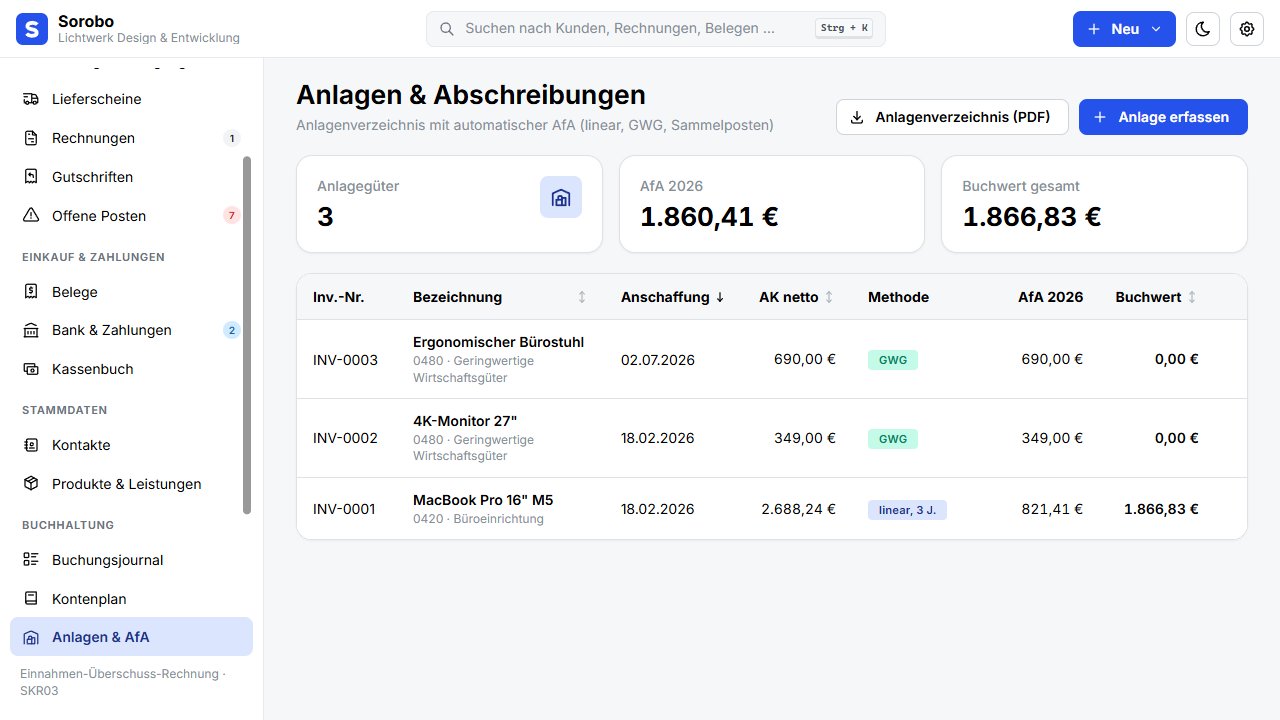Navigate to Buchungsjournal
Image resolution: width=1280 pixels, height=720 pixels.
131,560
